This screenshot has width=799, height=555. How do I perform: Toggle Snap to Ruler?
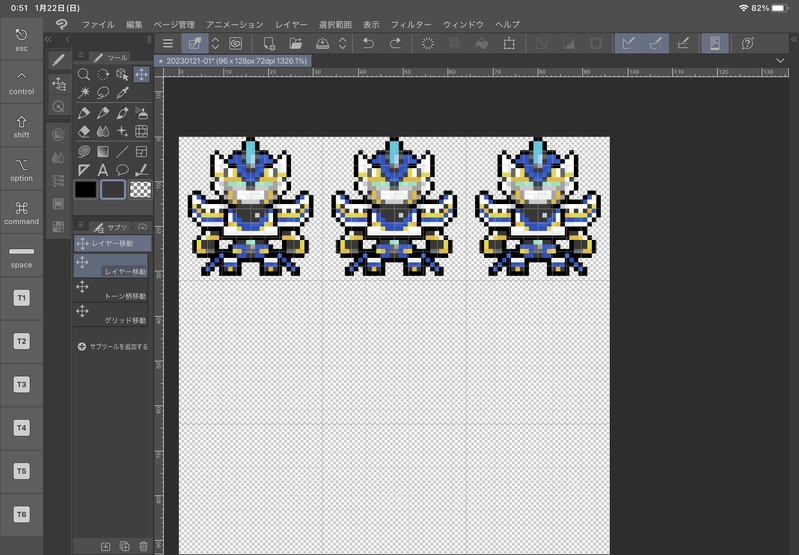(628, 44)
